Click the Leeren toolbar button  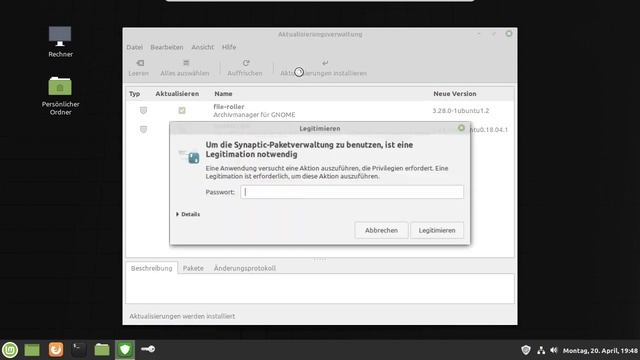139,68
